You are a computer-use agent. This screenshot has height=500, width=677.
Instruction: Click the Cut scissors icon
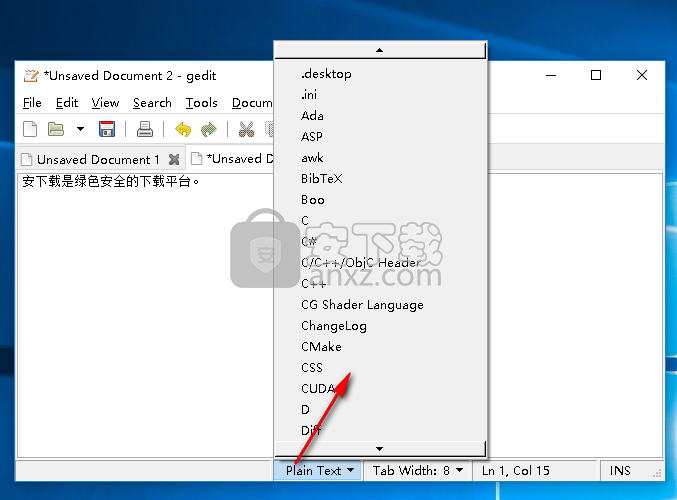[x=247, y=129]
